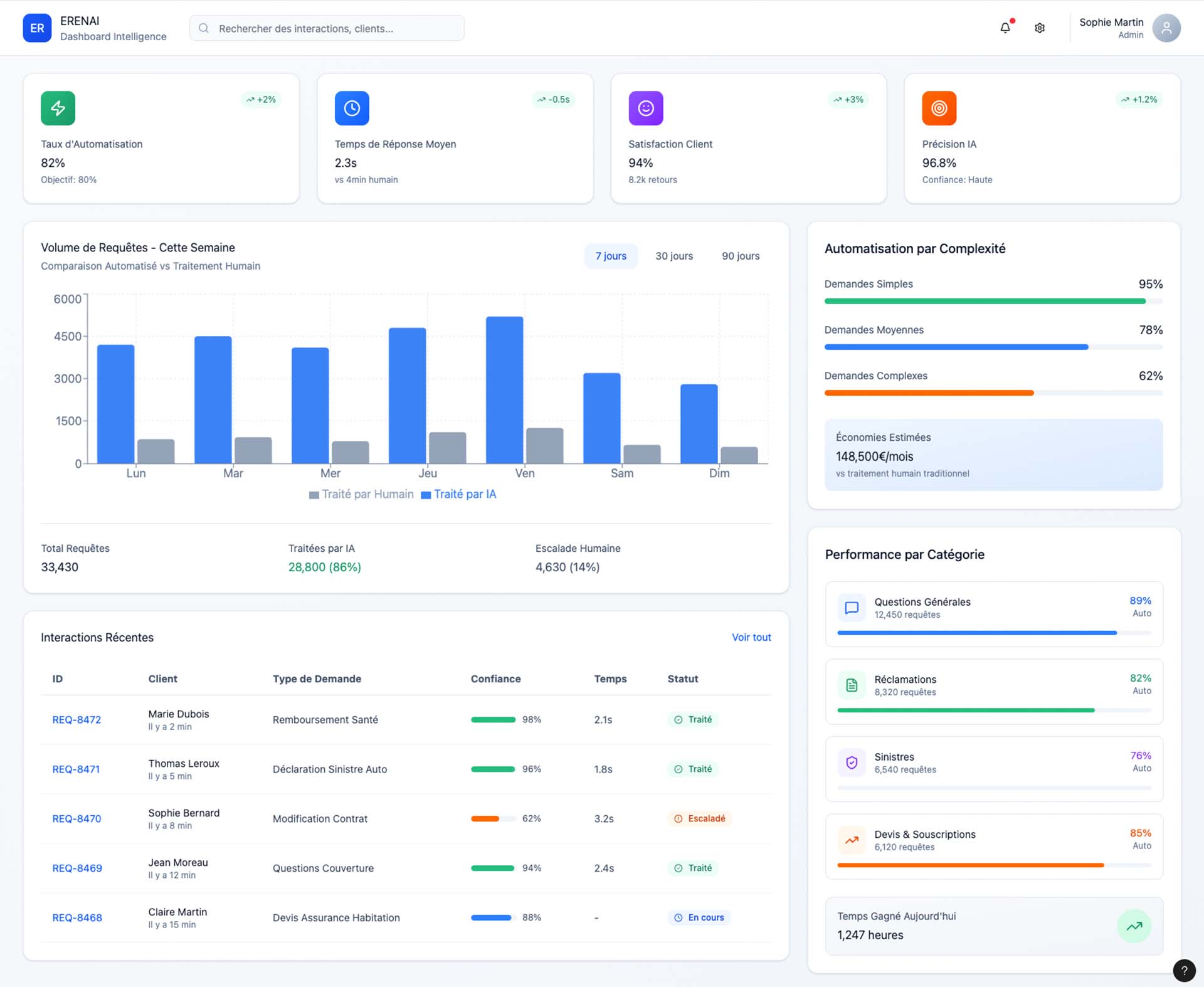1204x987 pixels.
Task: Switch chart range to 7 jours
Action: [611, 256]
